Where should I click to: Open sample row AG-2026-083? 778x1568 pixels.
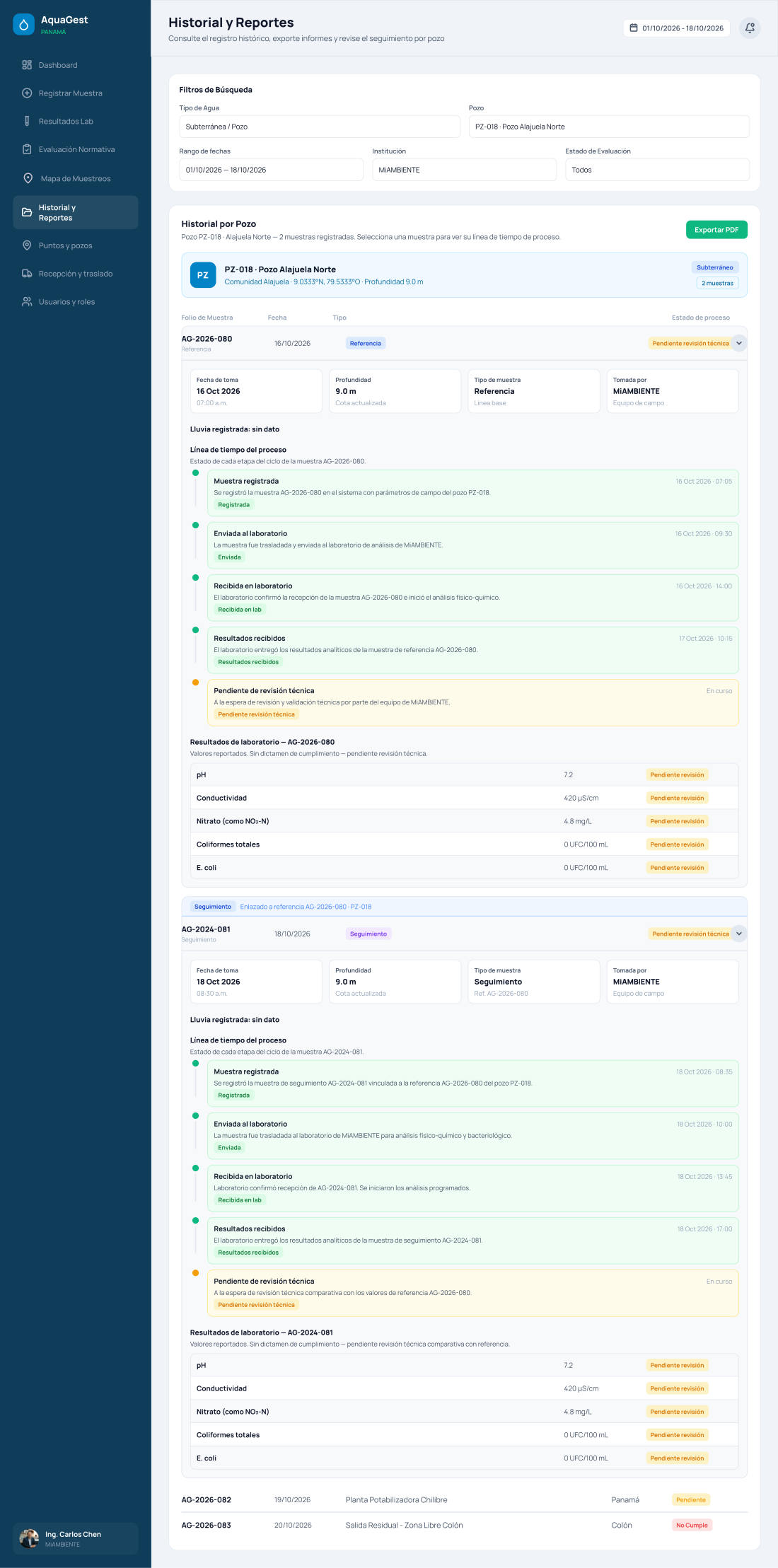(x=464, y=1525)
